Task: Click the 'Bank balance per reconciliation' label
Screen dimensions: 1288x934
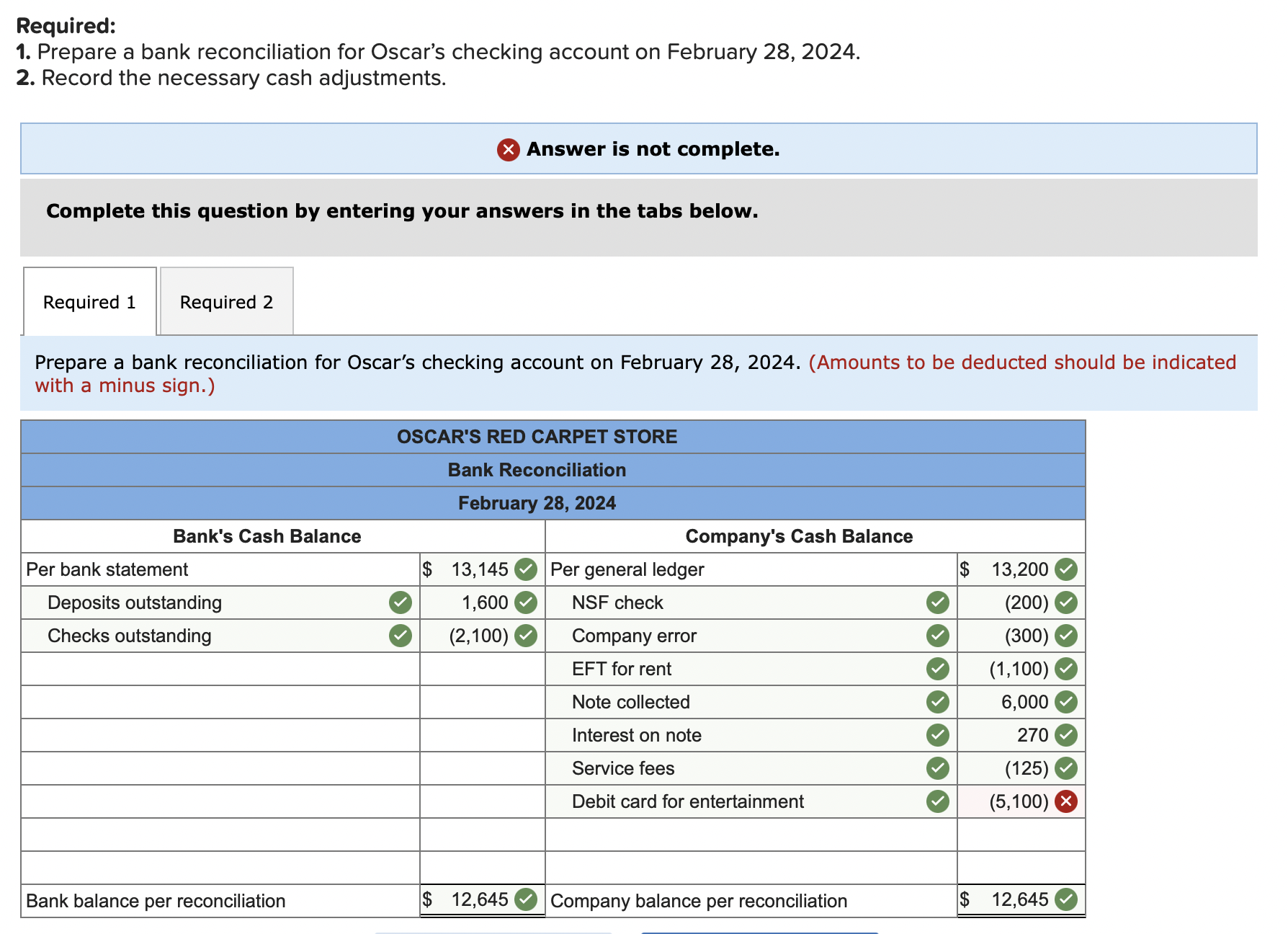Action: 156,901
